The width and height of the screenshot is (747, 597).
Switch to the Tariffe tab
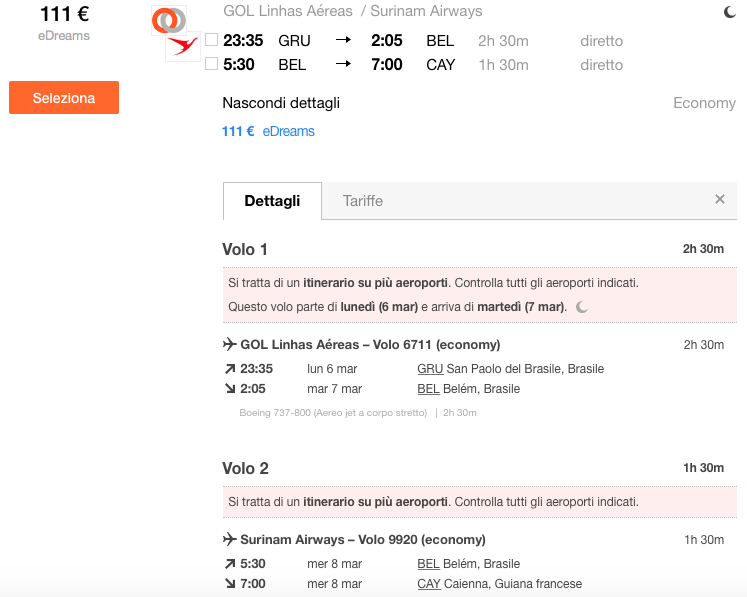(363, 201)
